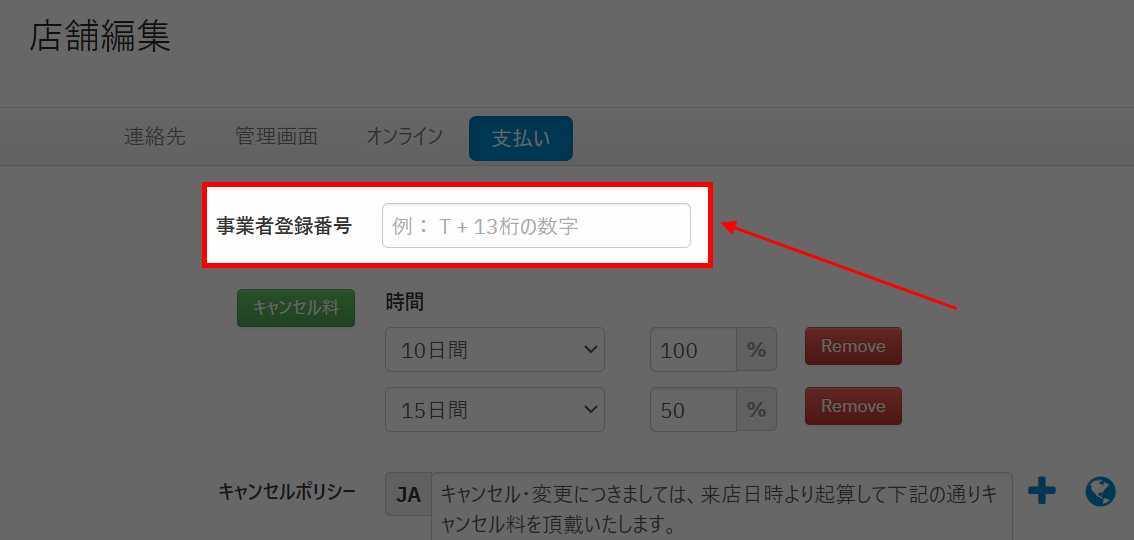Open the 連絡先 tab
1134x540 pixels.
click(x=154, y=137)
